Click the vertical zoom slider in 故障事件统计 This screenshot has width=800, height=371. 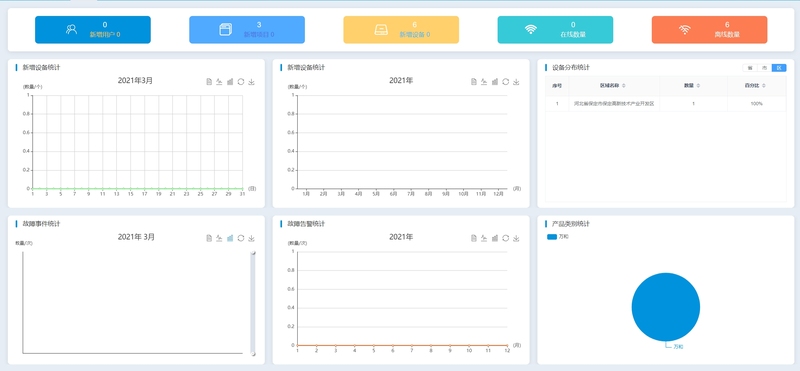click(253, 303)
